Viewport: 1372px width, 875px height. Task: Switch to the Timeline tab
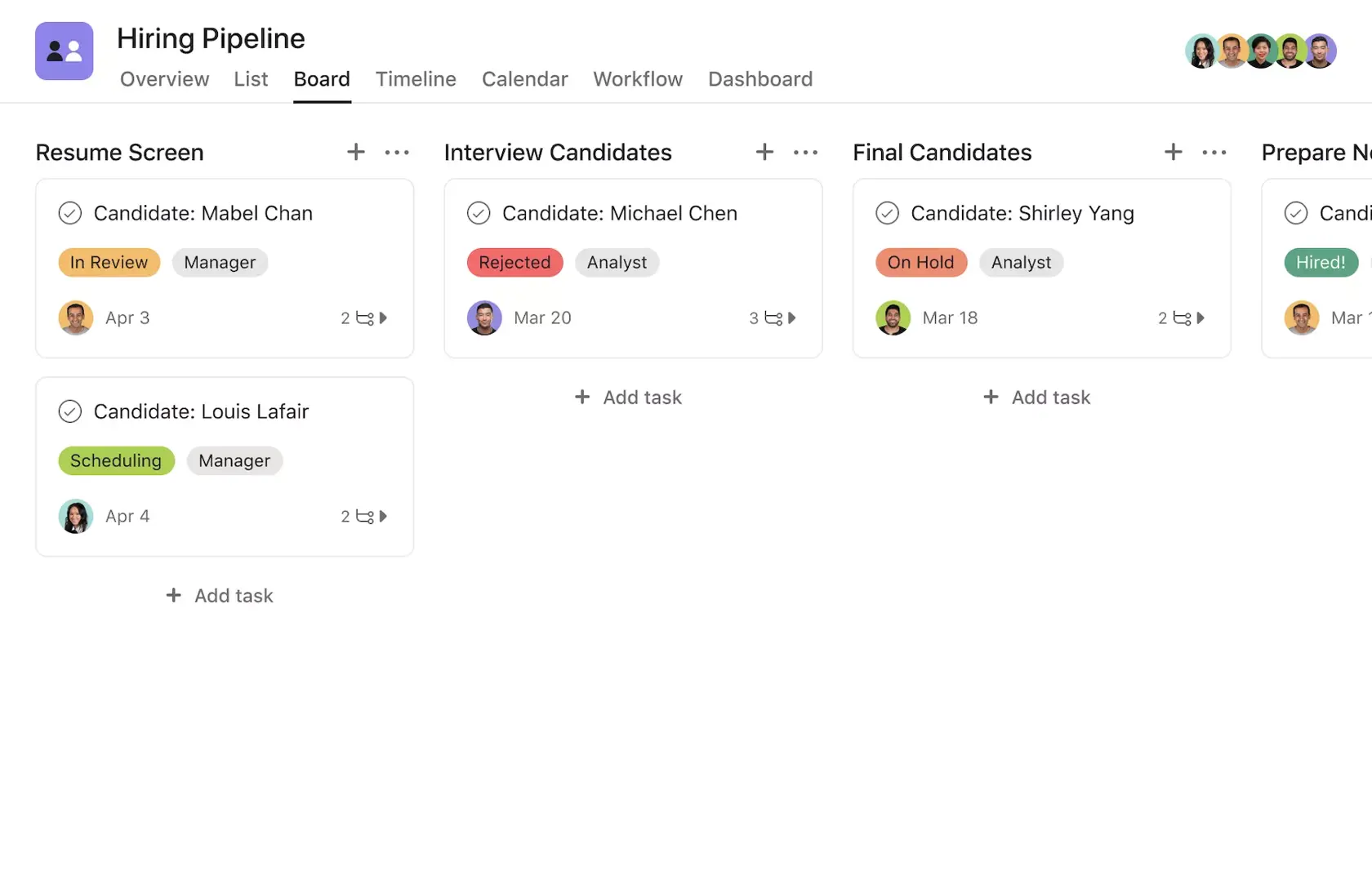click(x=415, y=79)
